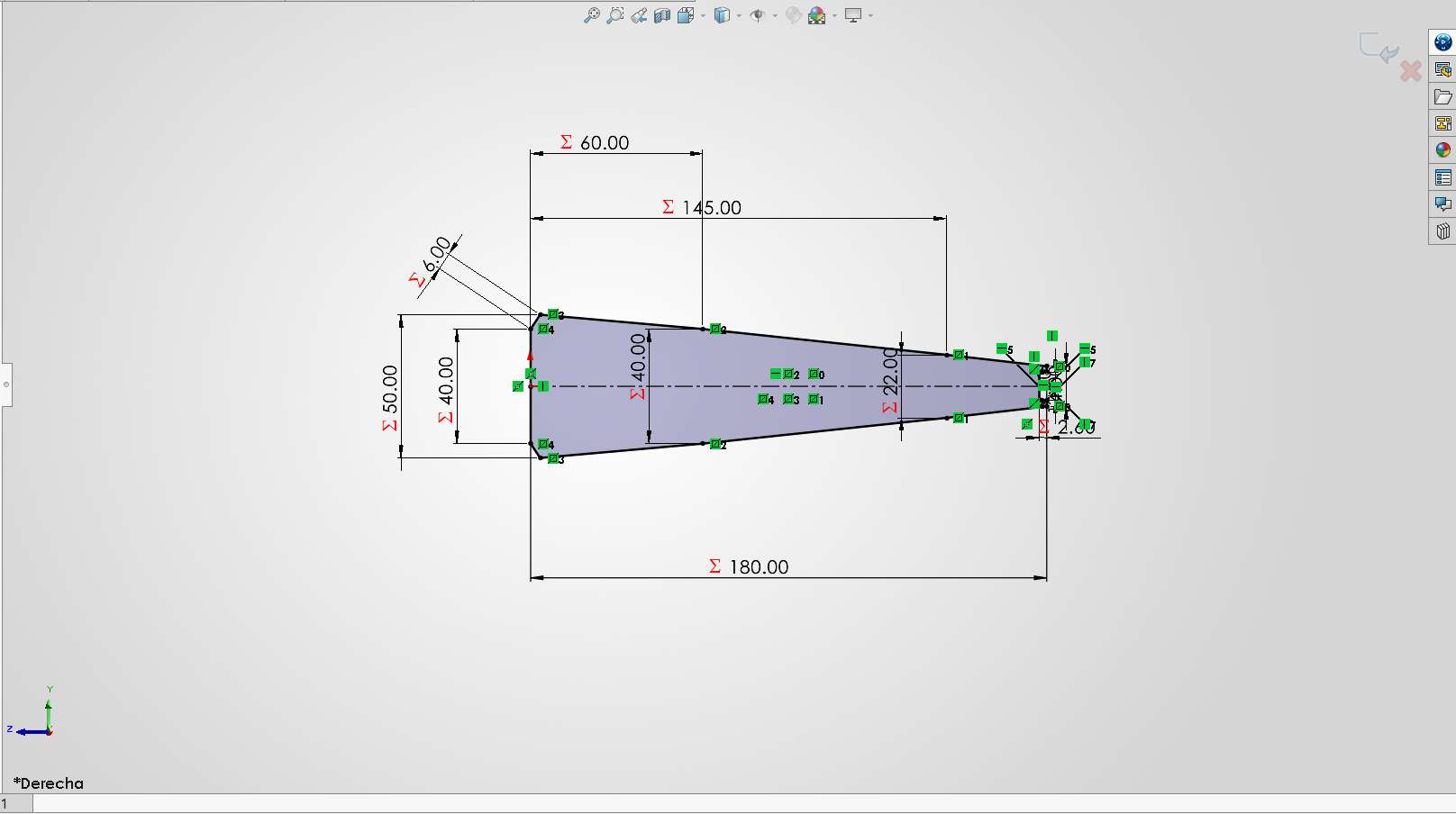The height and width of the screenshot is (814, 1456).
Task: Activate the Zoom to Area tool
Action: point(615,15)
